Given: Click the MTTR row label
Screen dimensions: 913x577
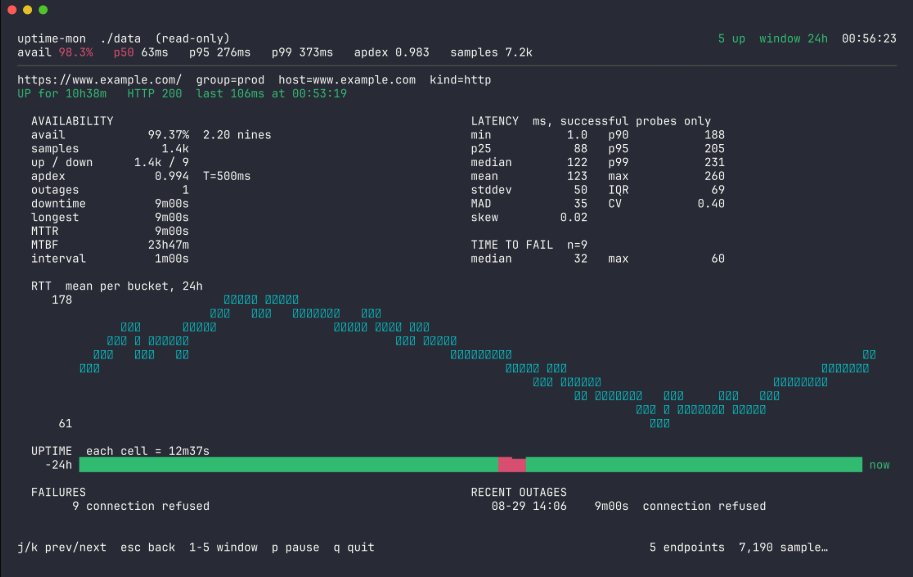Looking at the screenshot, I should click(x=45, y=231).
